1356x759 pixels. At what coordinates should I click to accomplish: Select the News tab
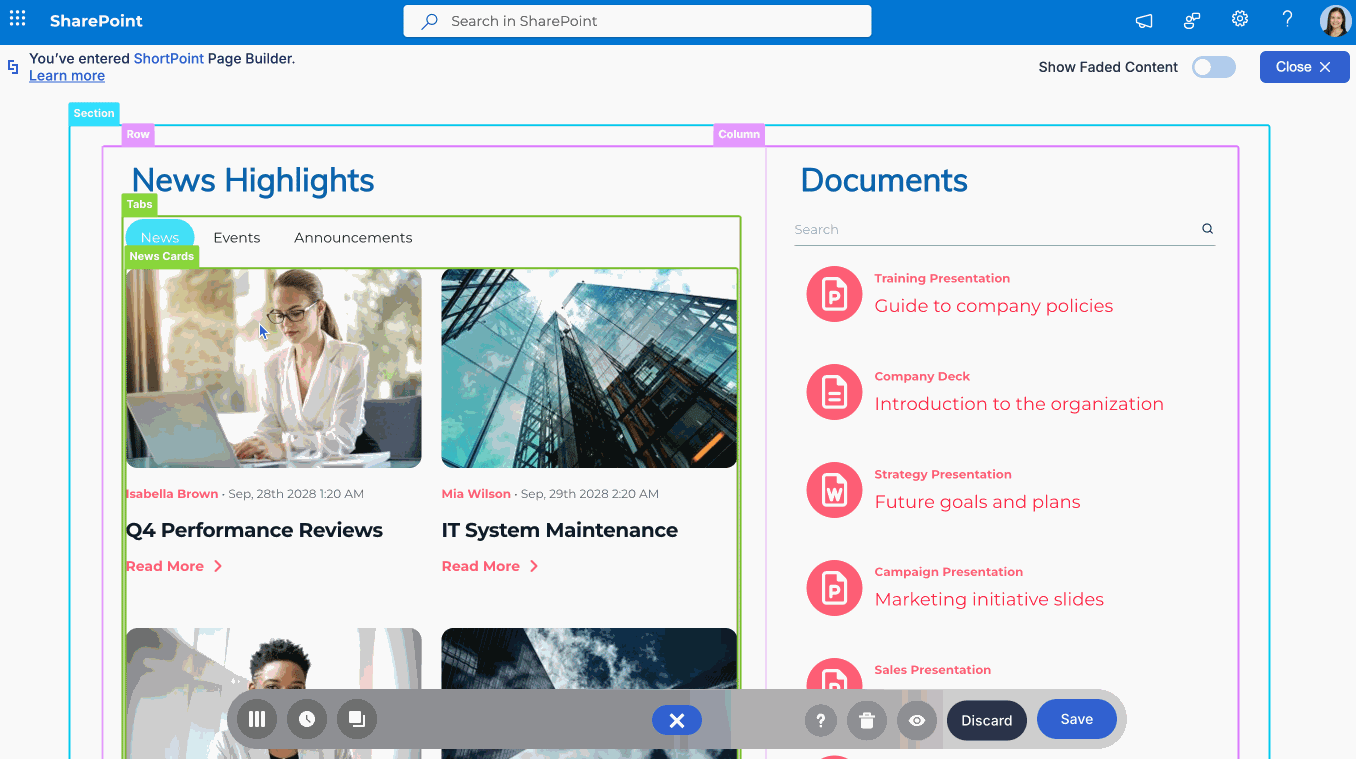click(160, 237)
